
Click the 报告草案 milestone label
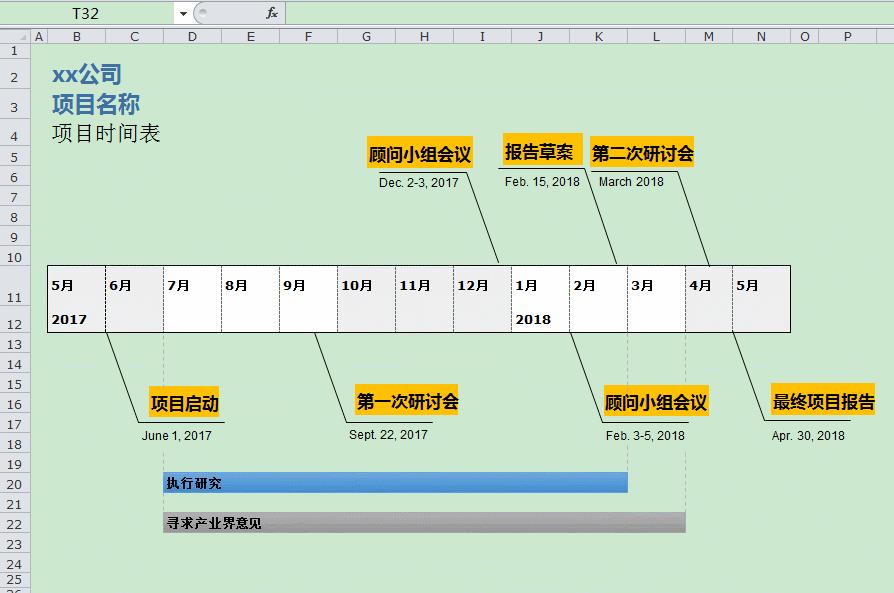click(x=541, y=150)
